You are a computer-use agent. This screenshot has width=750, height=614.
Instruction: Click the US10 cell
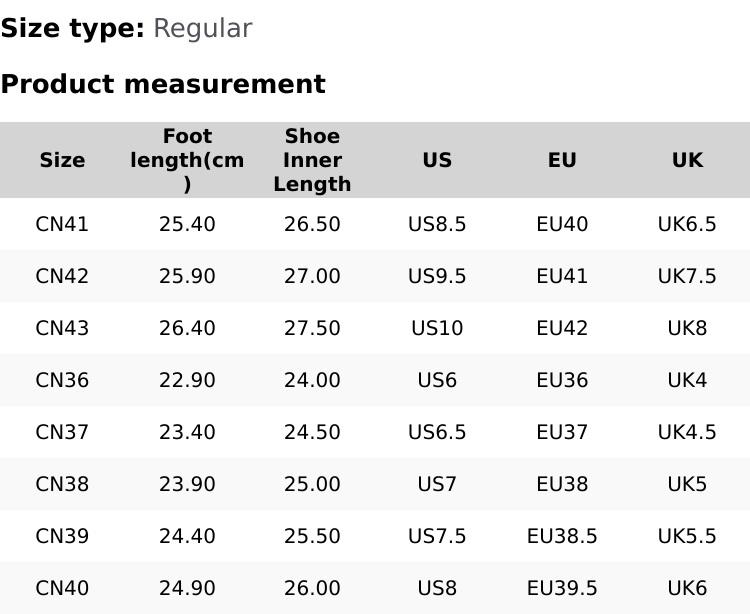tap(437, 328)
